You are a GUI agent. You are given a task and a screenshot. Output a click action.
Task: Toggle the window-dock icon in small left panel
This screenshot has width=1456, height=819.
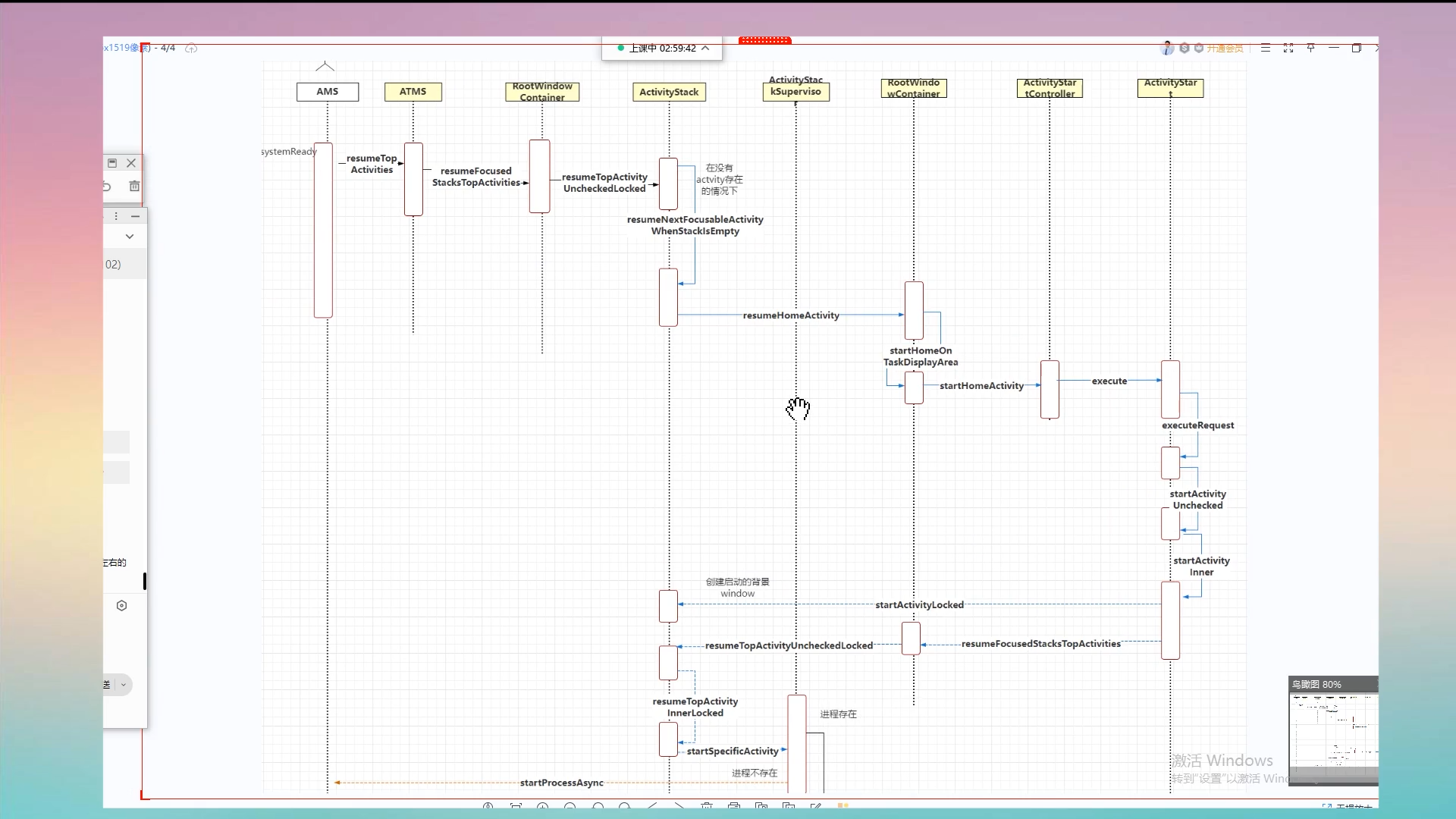point(111,163)
